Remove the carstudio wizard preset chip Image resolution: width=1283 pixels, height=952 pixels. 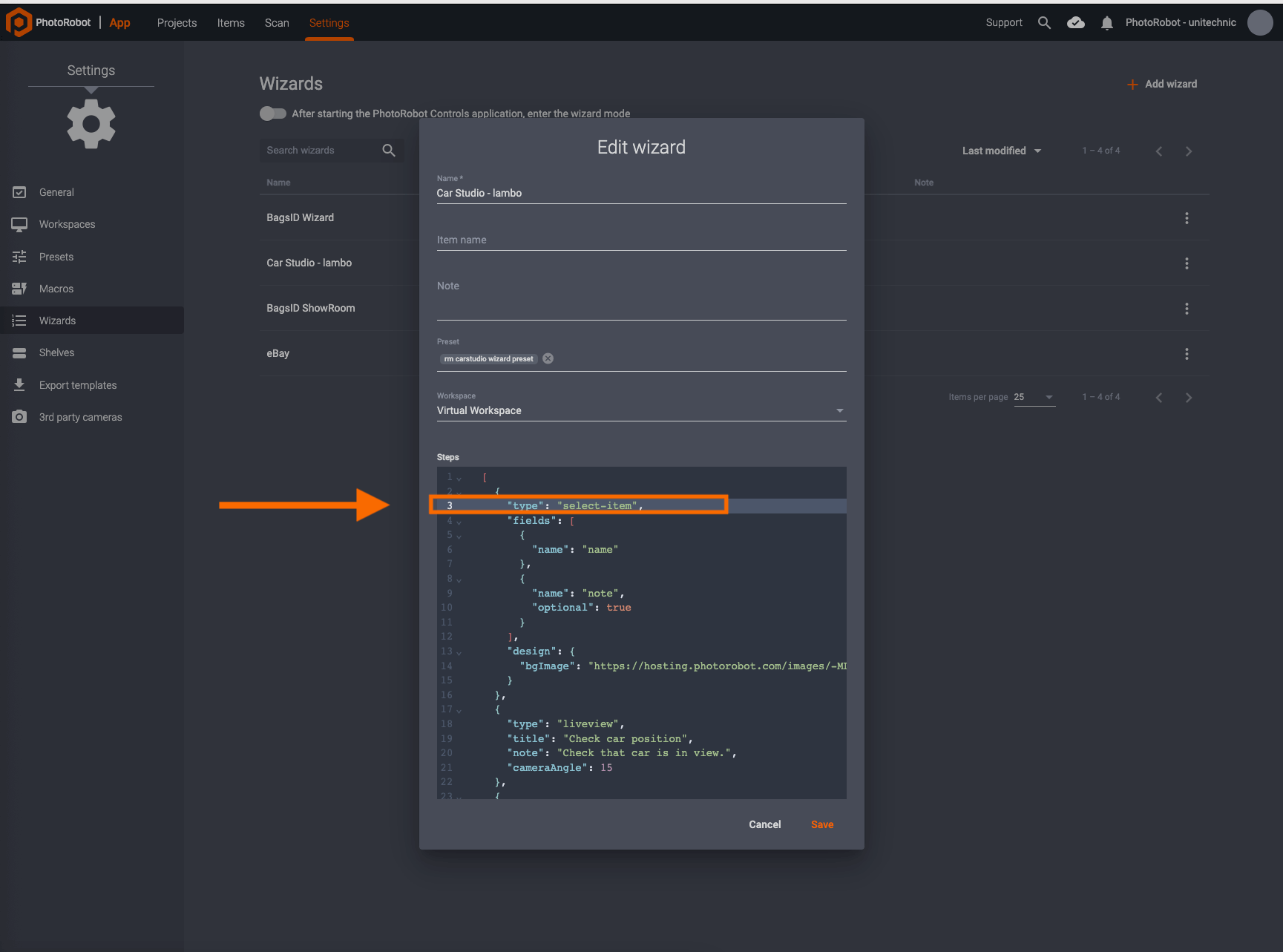coord(548,358)
